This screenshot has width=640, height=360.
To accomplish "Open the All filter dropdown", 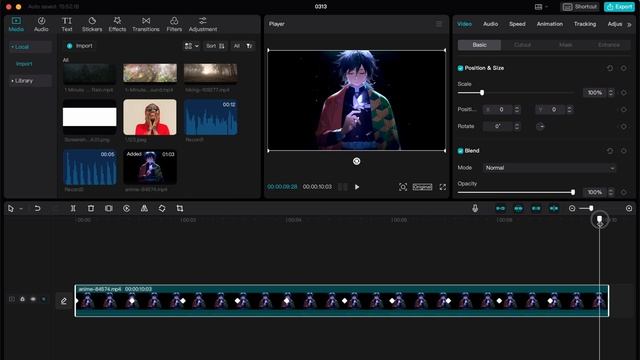I will pos(243,46).
